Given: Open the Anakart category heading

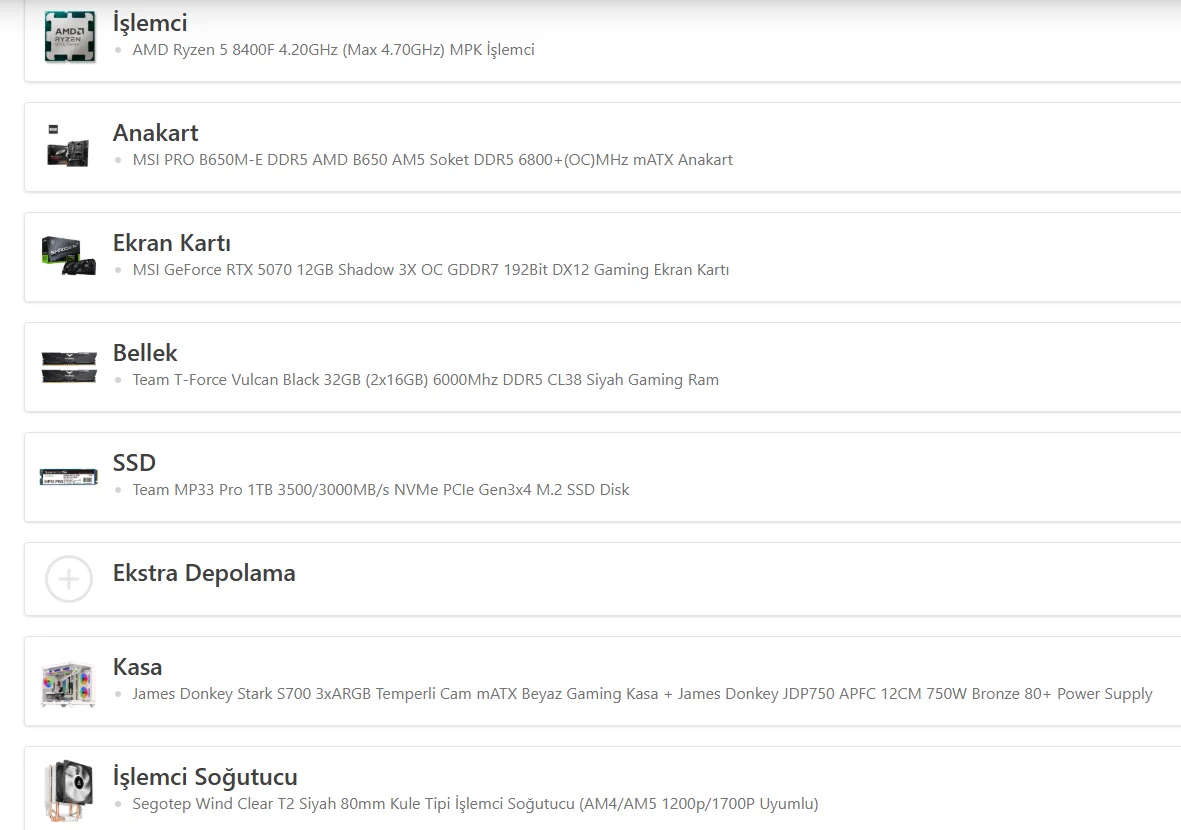Looking at the screenshot, I should [x=155, y=133].
